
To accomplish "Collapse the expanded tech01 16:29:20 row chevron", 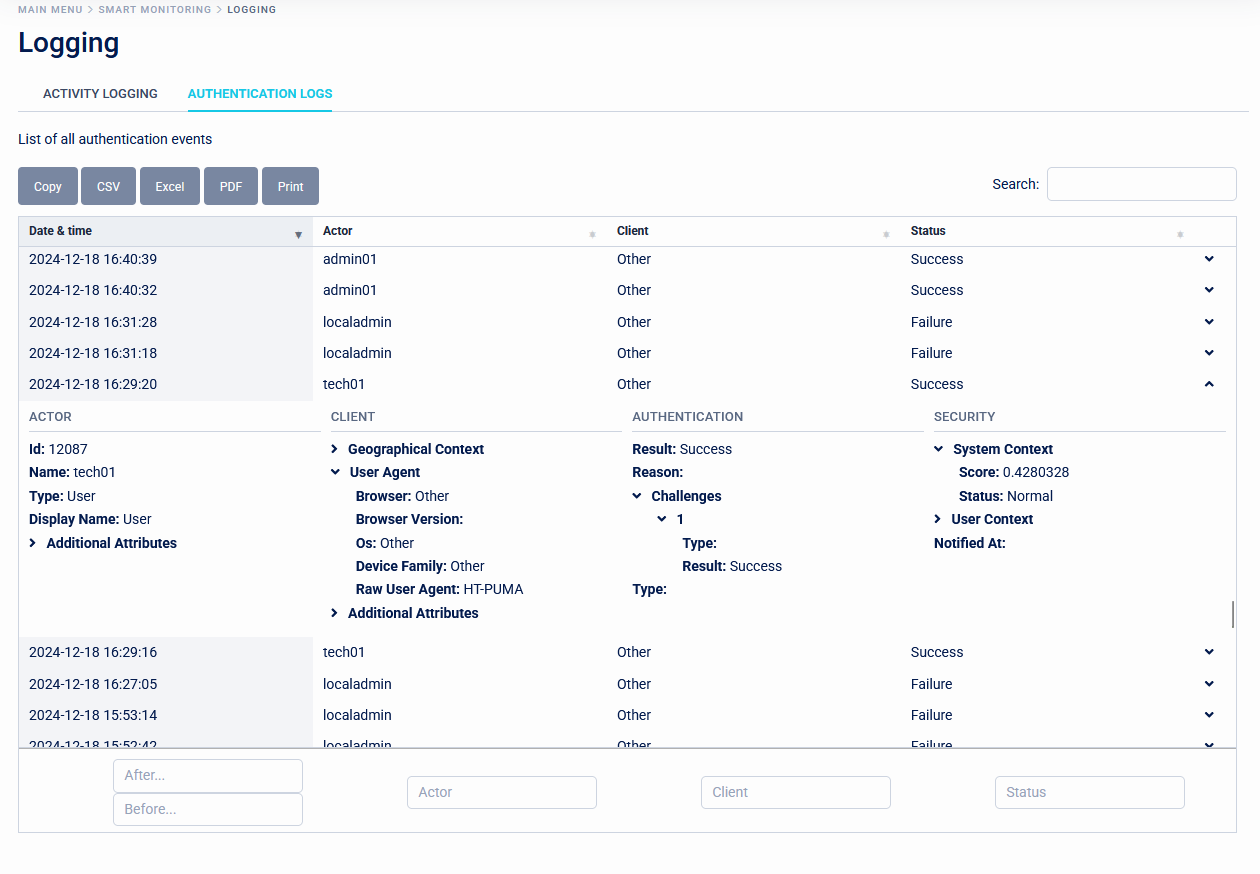I will pos(1209,384).
